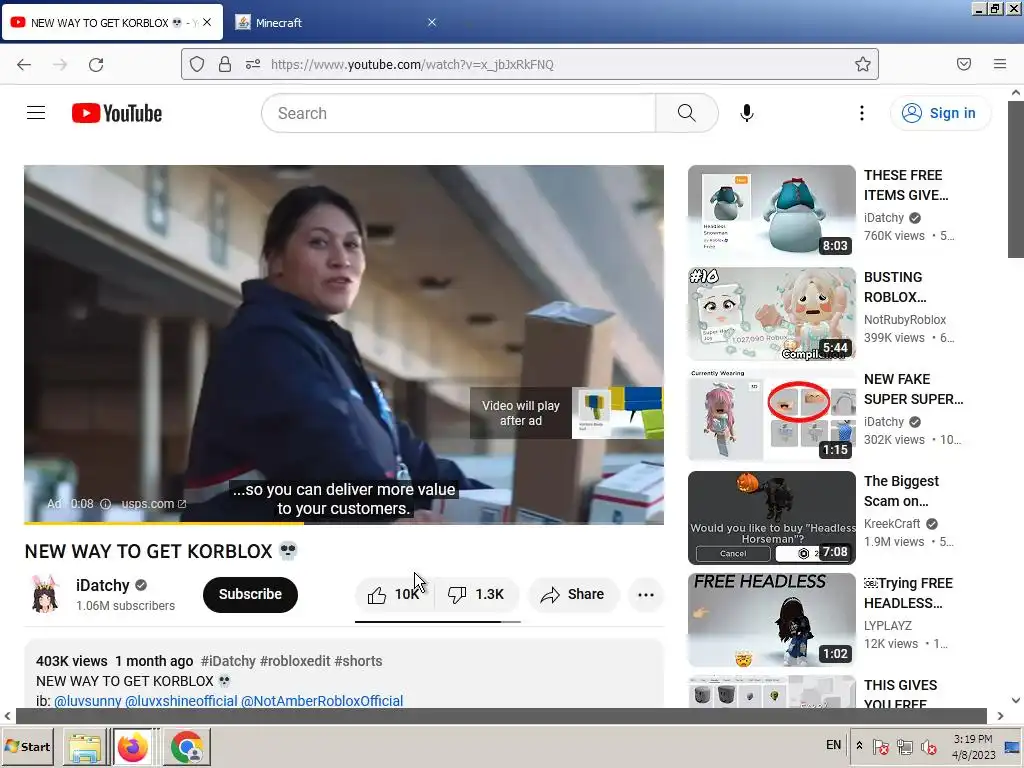Click the site security padlock icon
Viewport: 1024px width, 768px height.
point(225,64)
